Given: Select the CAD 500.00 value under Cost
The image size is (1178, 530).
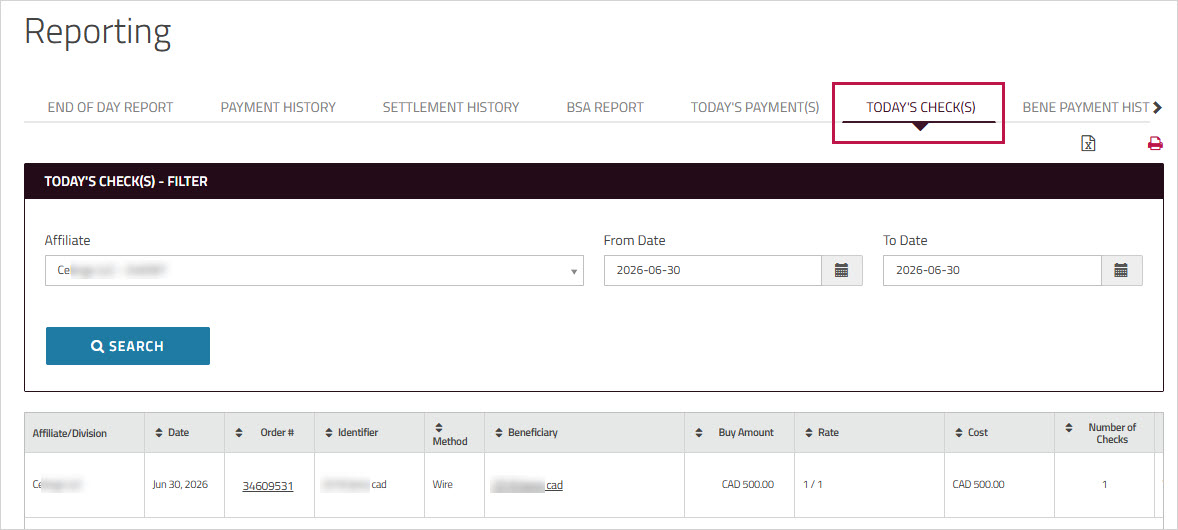Looking at the screenshot, I should 978,485.
